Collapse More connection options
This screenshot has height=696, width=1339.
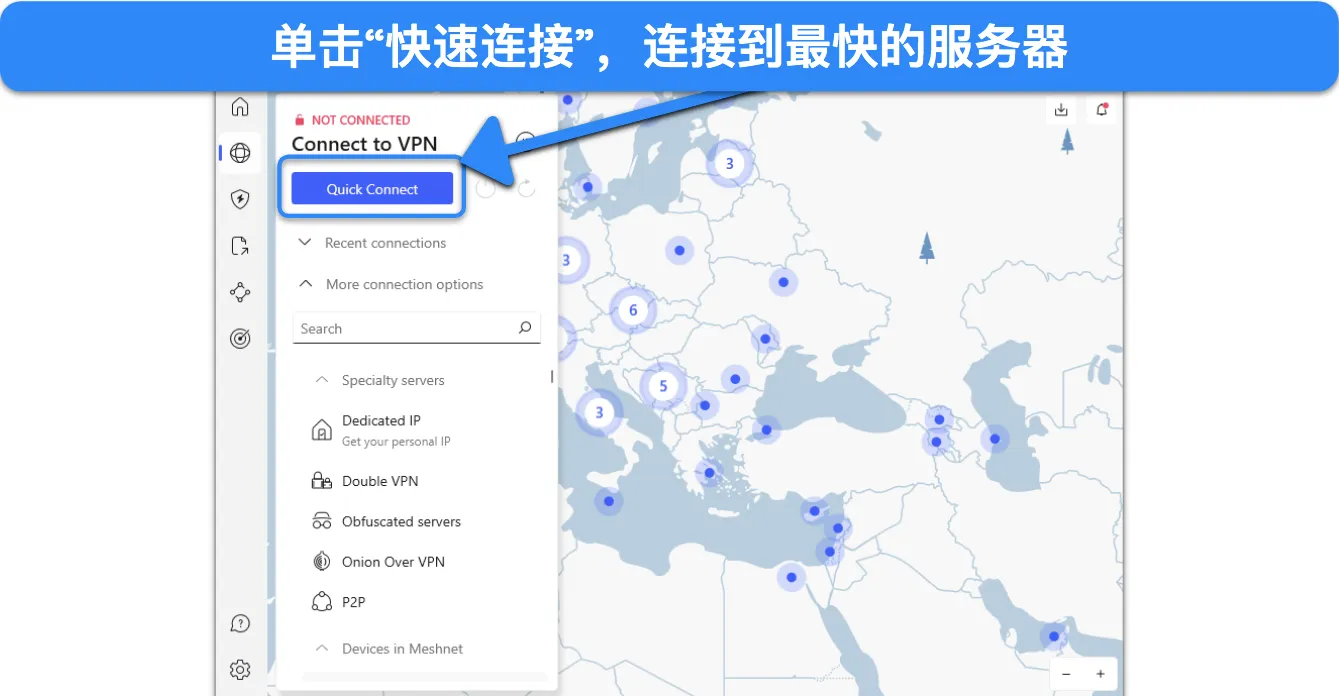[x=391, y=284]
